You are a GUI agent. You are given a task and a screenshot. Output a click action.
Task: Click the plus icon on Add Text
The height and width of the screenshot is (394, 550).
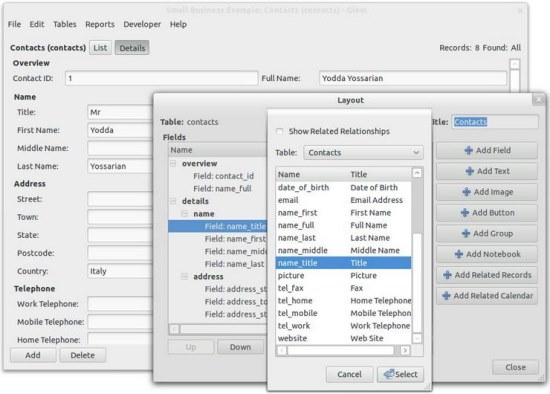470,171
